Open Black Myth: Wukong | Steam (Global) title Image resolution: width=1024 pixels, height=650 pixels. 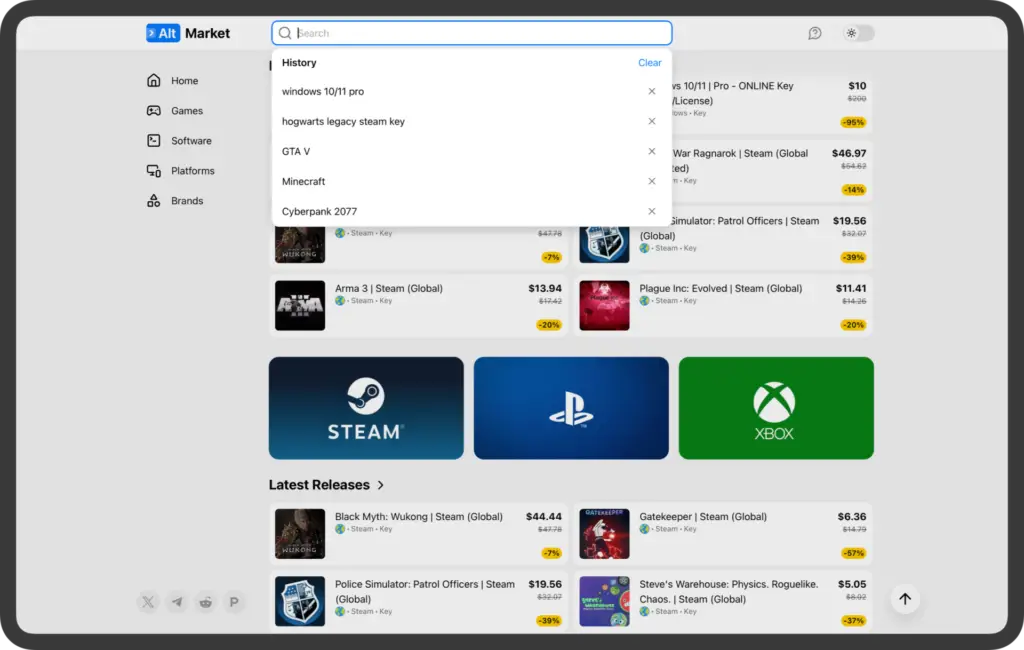[x=419, y=517]
